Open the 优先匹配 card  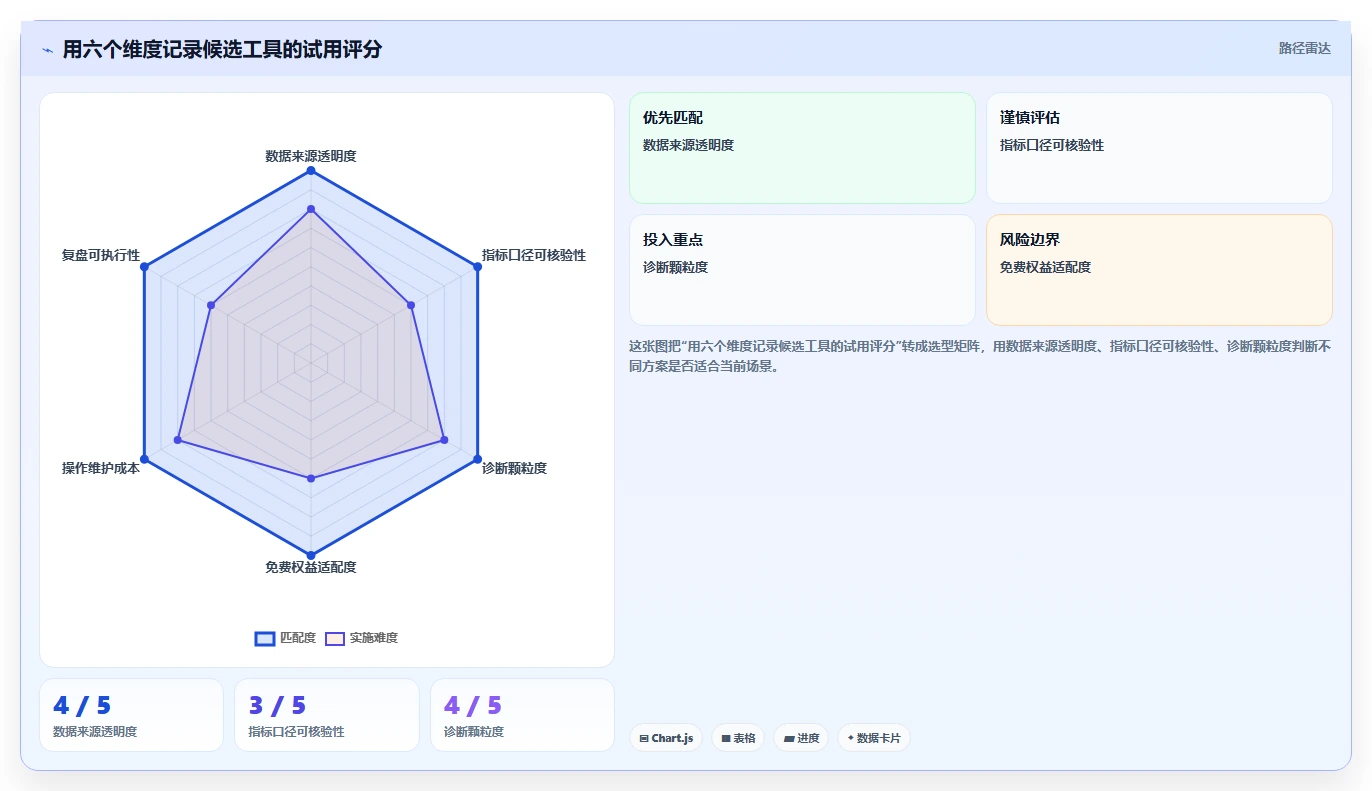[802, 148]
